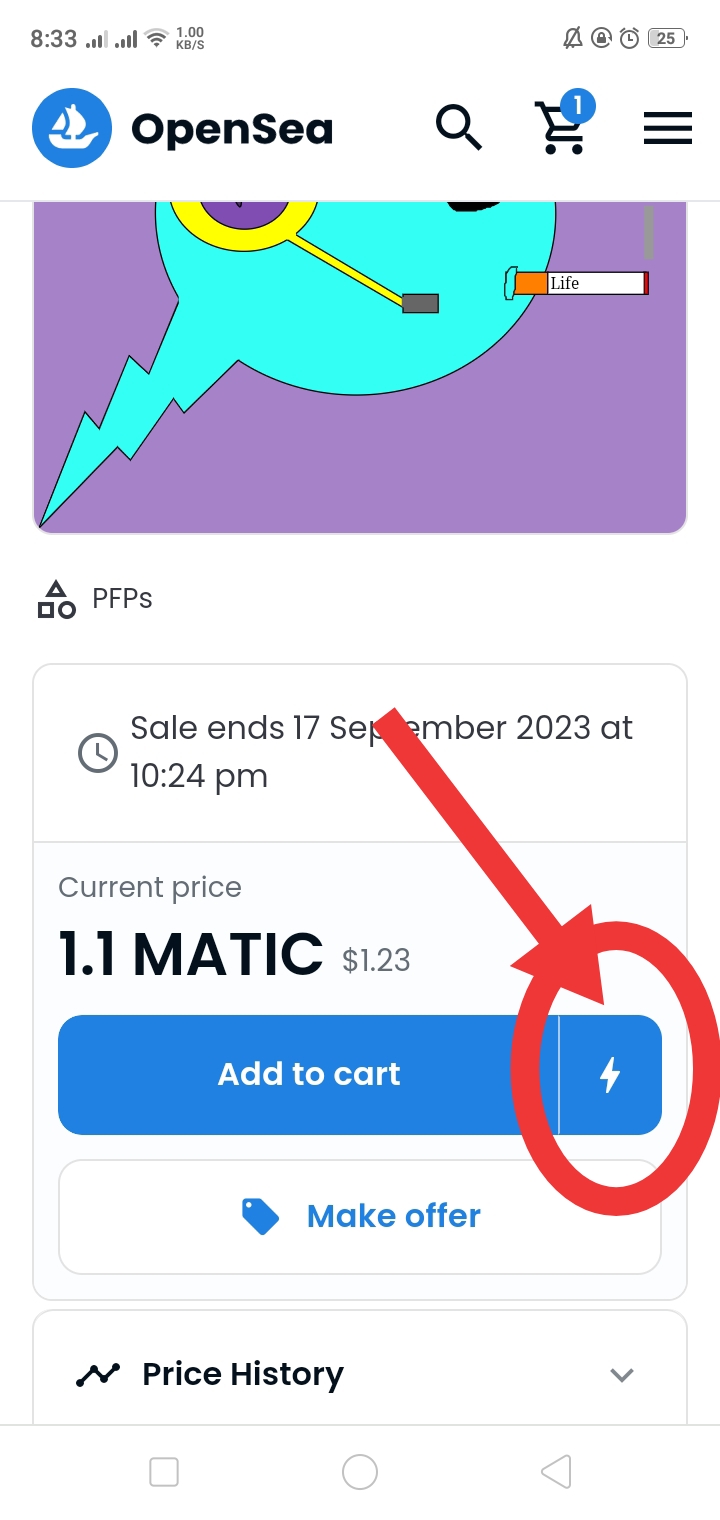Tap the Android home circle button
Screen dimensions: 720x1520
(360, 1472)
